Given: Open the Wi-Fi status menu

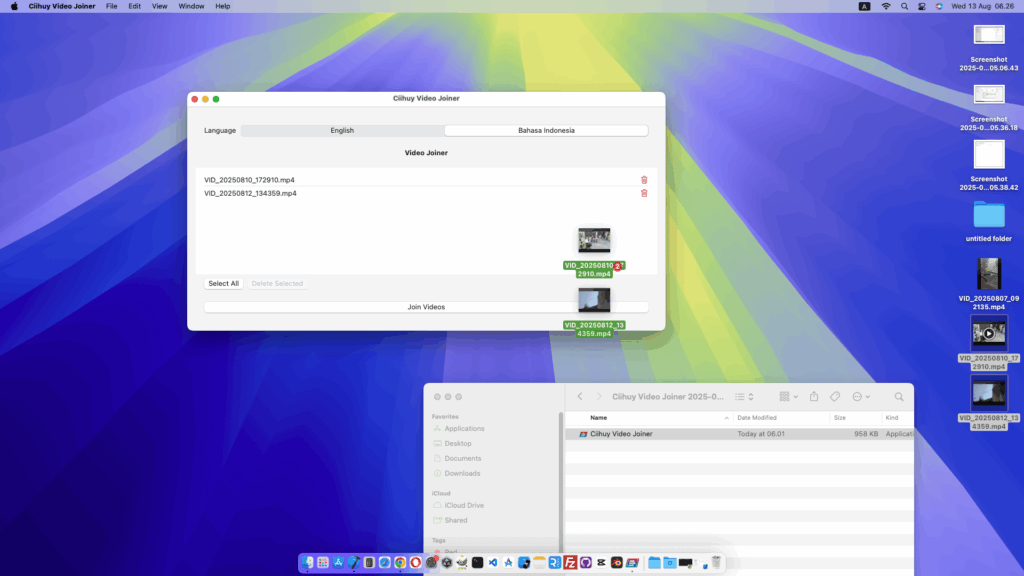Looking at the screenshot, I should pyautogui.click(x=886, y=7).
